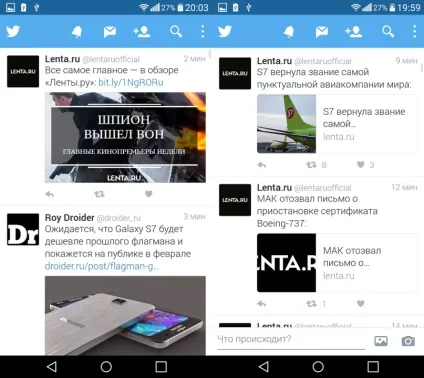Screen dimensions: 424x378
Task: Tap the Что происходит? compose field
Action: (x=291, y=340)
